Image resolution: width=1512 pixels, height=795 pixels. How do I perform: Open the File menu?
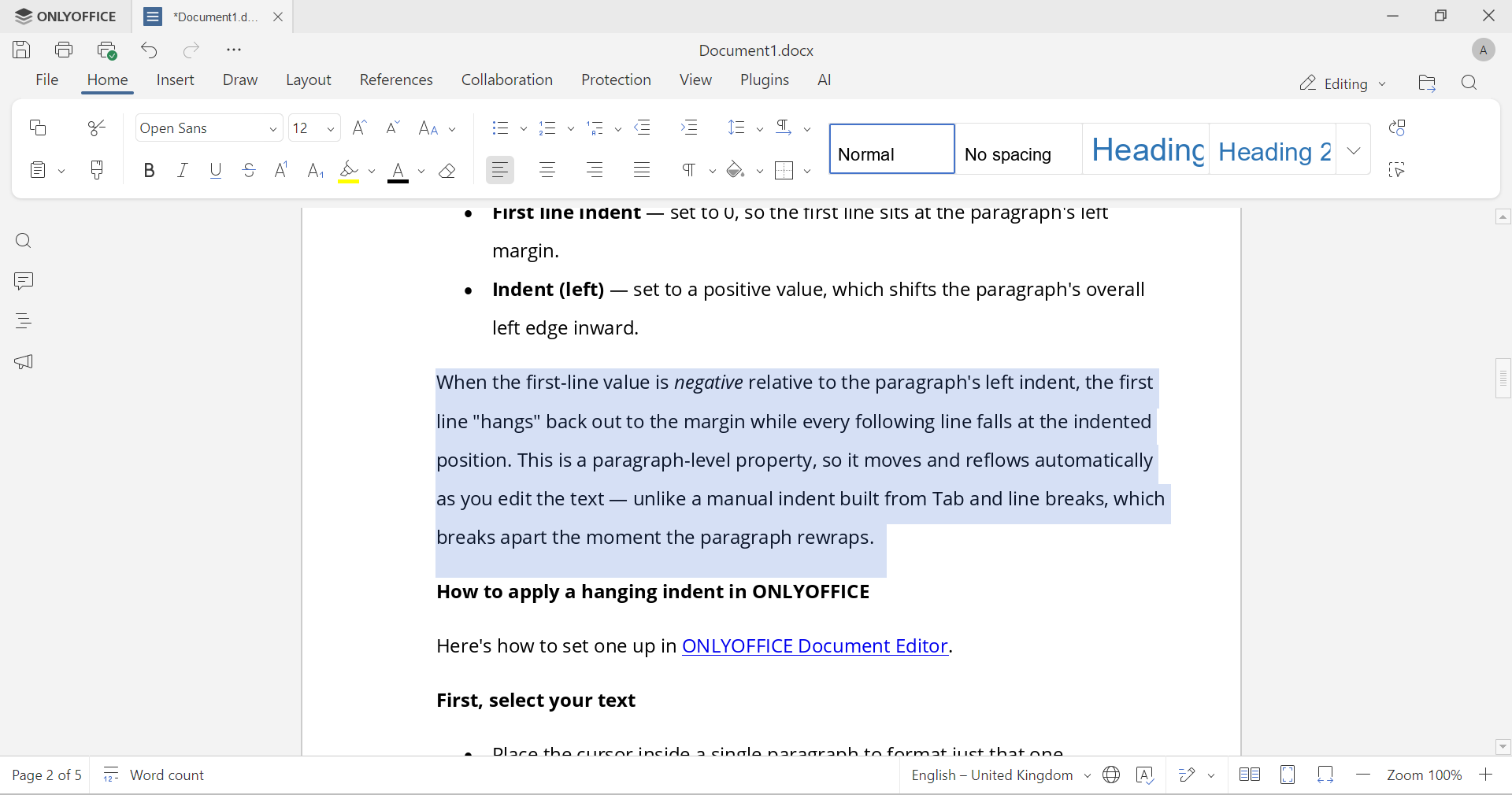tap(47, 80)
